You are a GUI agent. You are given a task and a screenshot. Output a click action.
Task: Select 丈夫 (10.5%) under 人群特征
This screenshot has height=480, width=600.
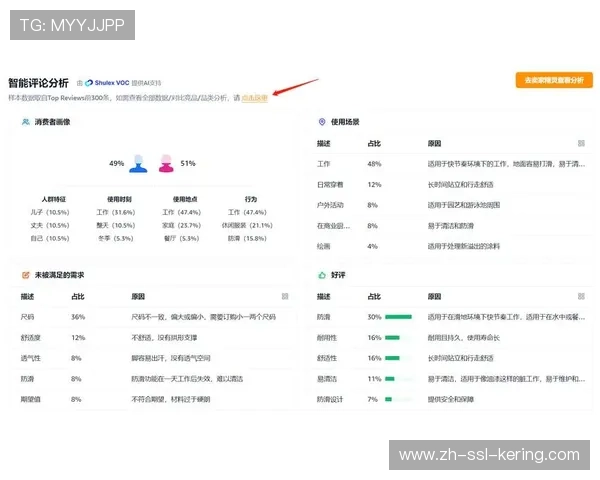[50, 225]
